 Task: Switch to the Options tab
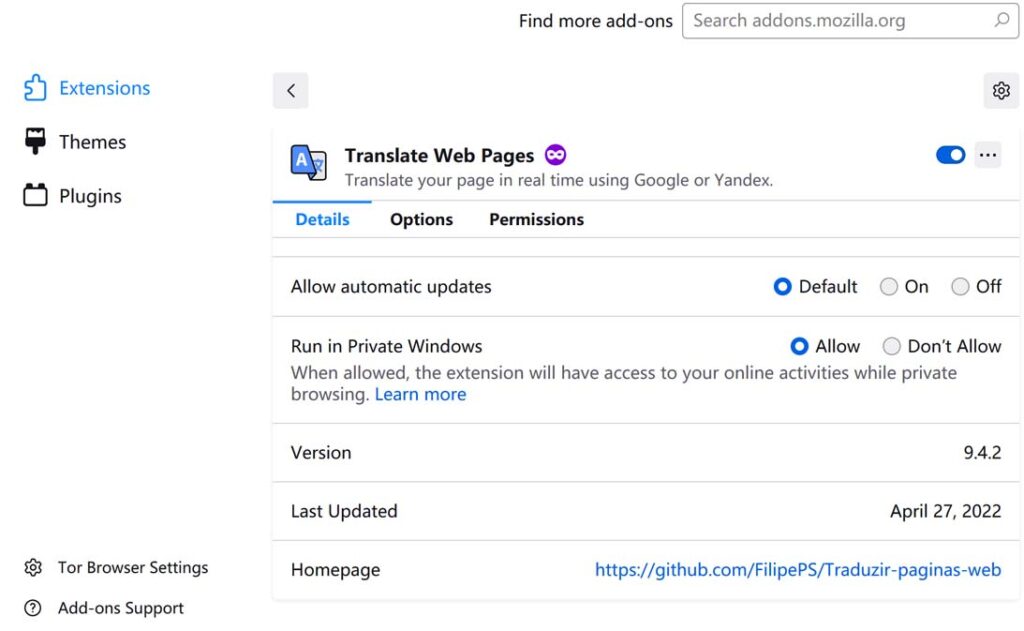point(421,219)
